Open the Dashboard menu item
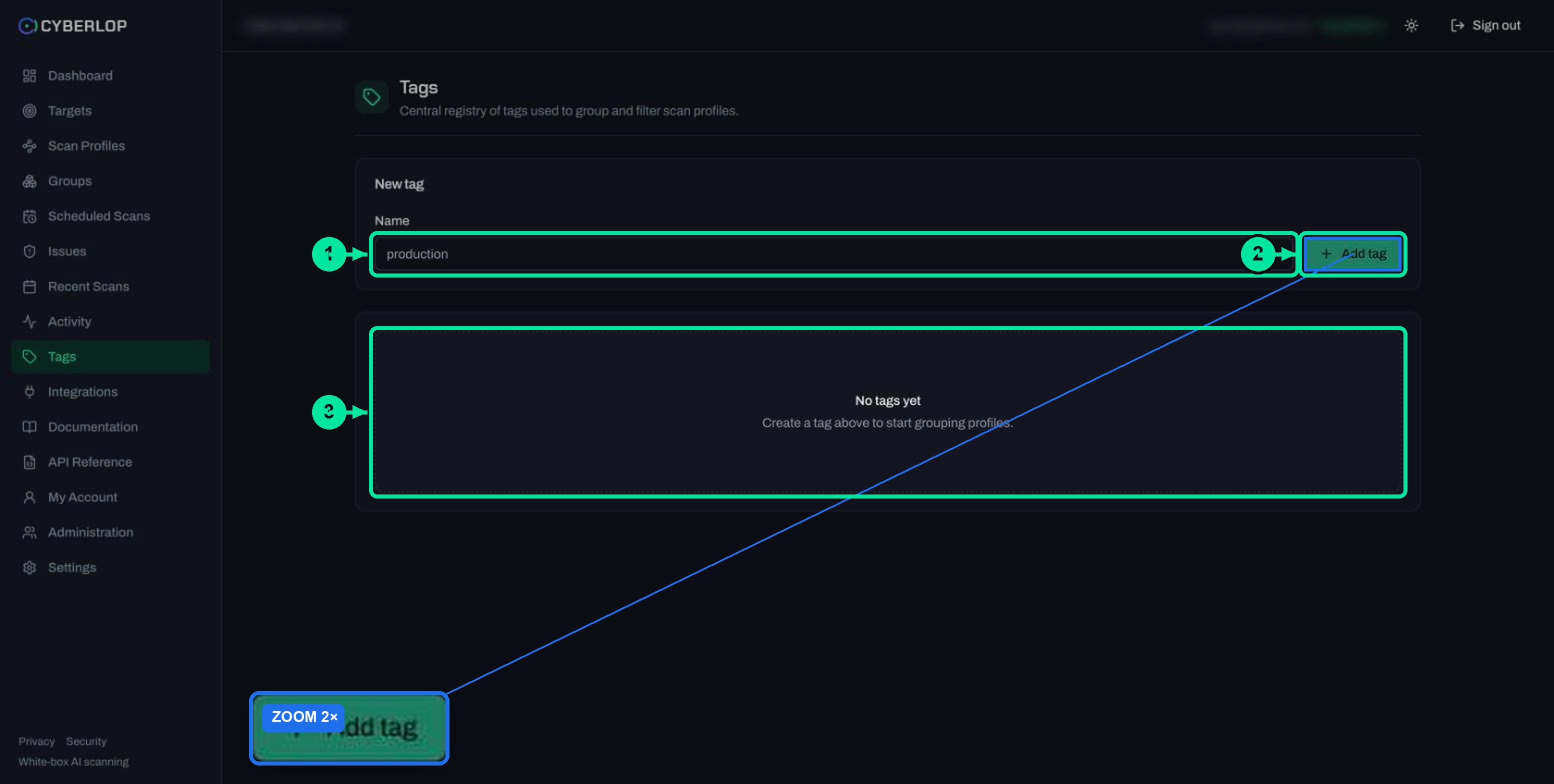The image size is (1554, 784). [x=110, y=75]
